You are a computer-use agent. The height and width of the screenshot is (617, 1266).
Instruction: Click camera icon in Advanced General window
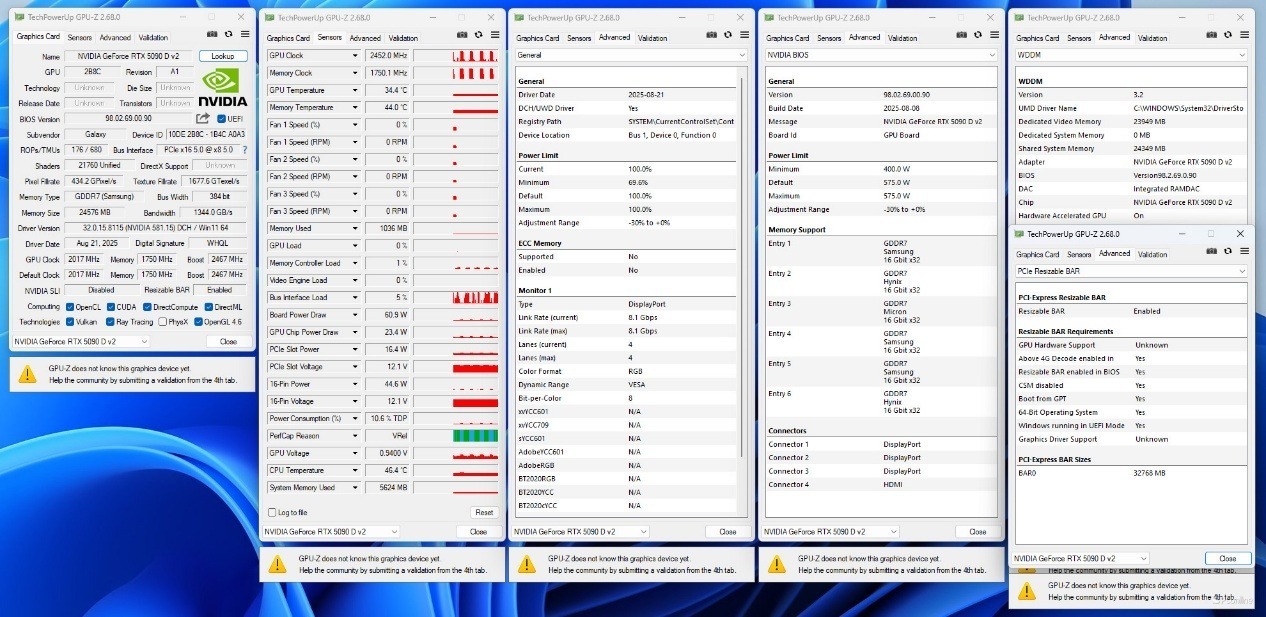click(712, 36)
